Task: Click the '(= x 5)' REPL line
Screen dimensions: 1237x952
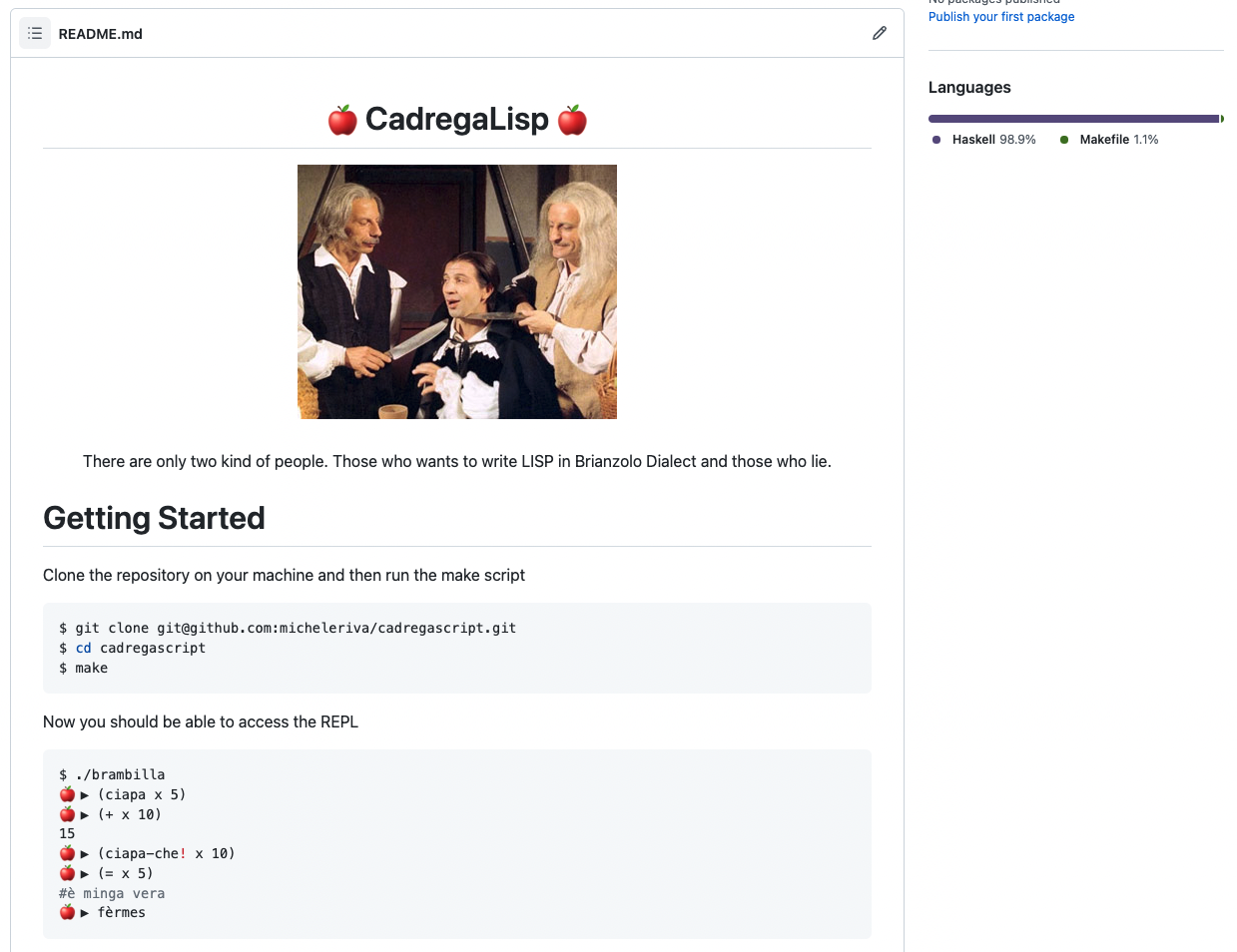Action: point(106,873)
